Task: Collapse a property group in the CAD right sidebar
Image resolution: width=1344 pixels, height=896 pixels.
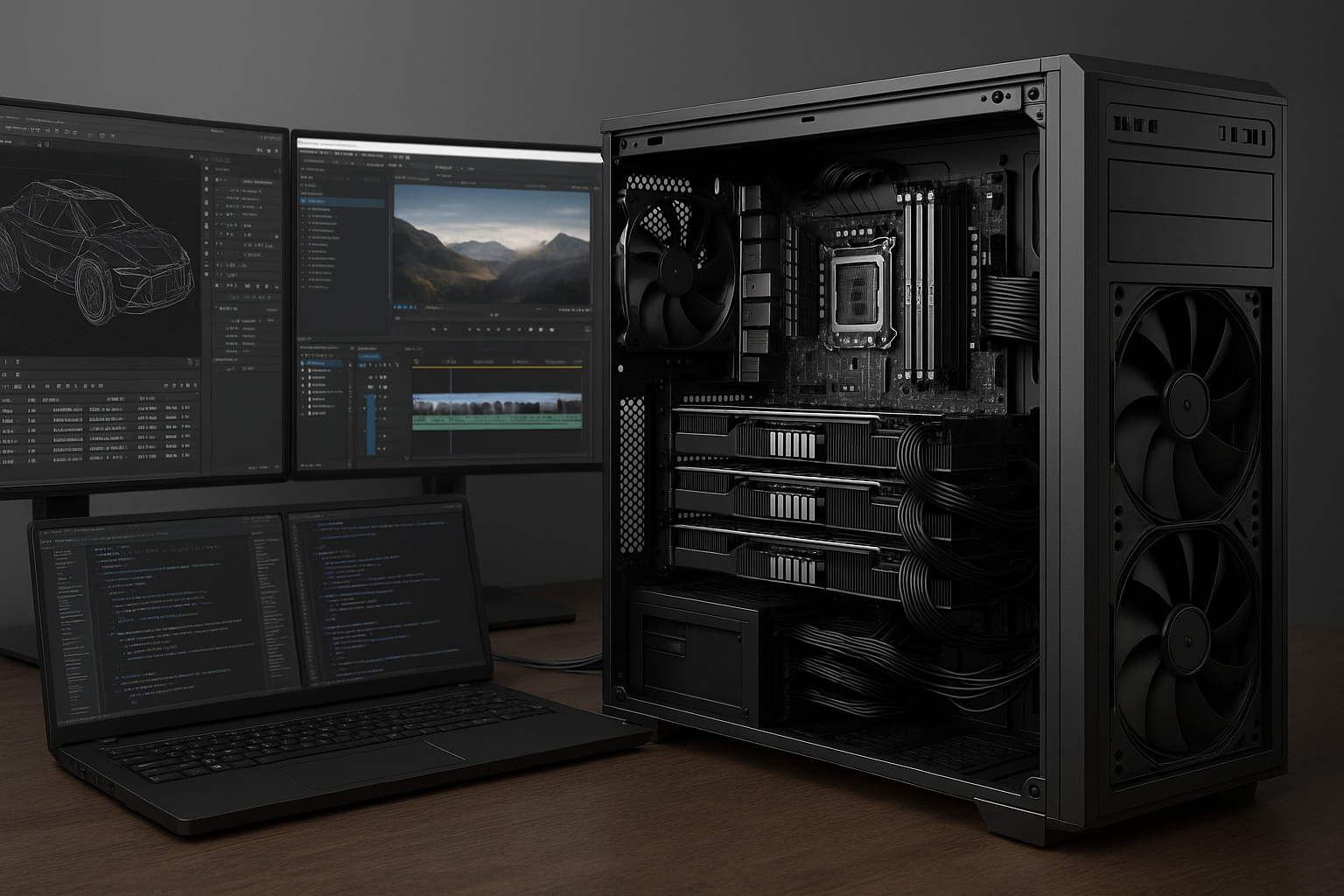Action: (x=215, y=307)
